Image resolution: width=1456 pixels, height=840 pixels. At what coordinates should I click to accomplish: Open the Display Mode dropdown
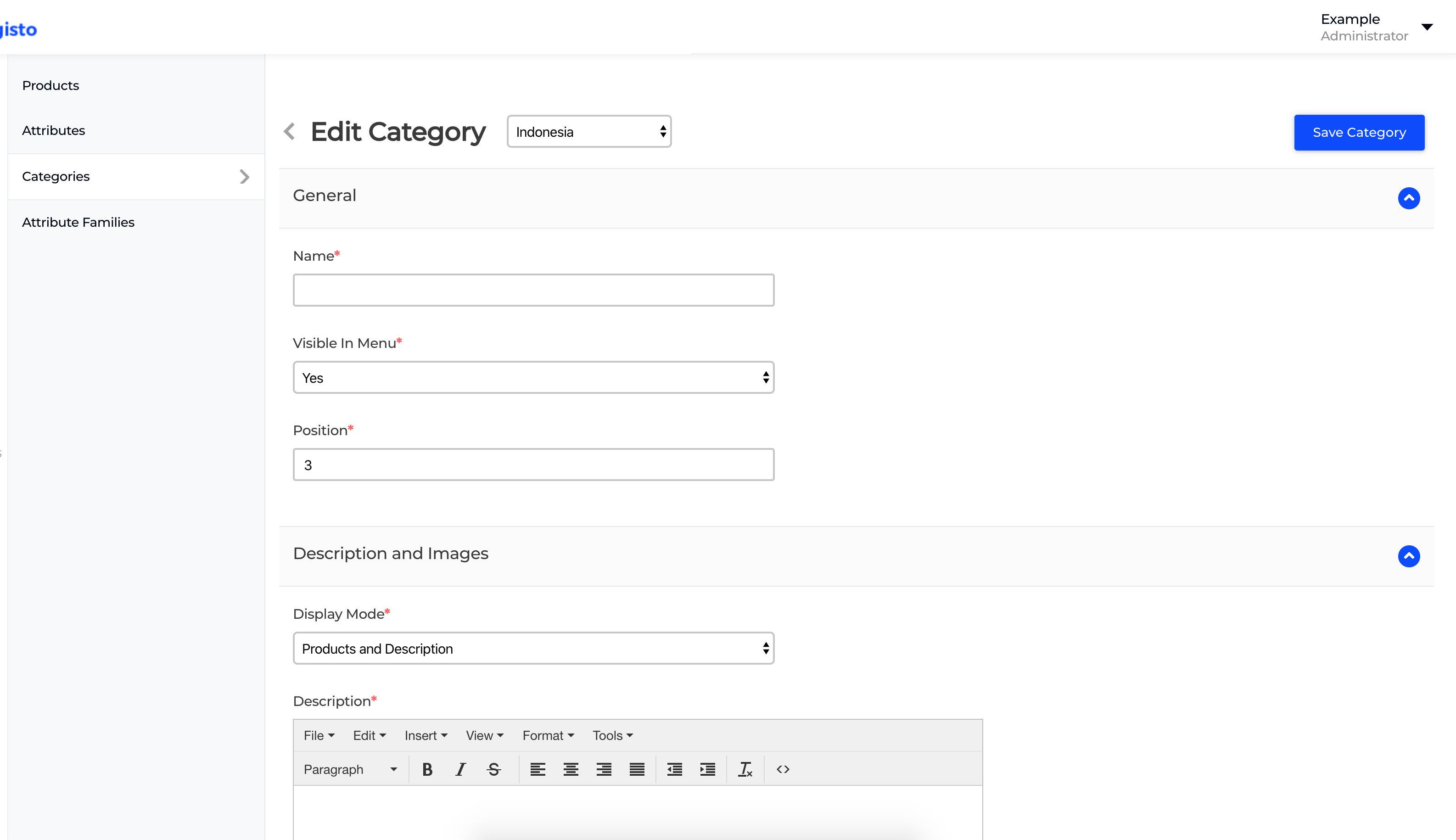[533, 649]
